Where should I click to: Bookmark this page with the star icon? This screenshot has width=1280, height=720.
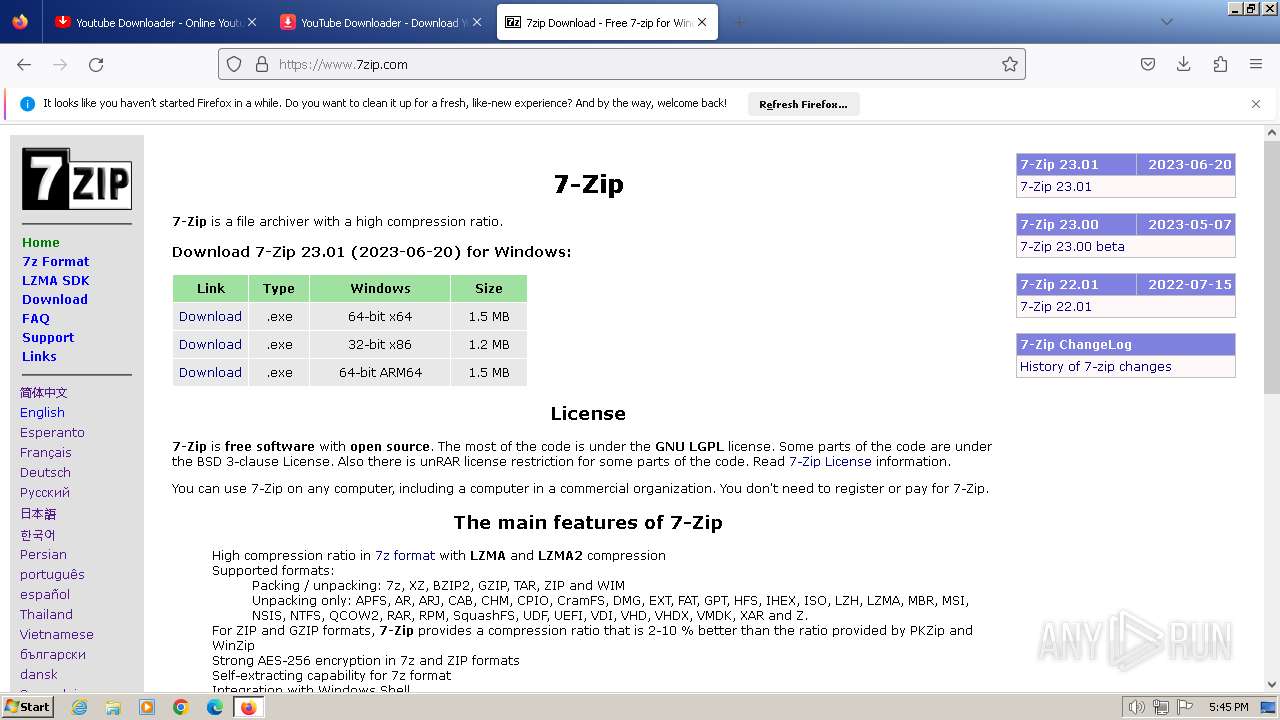click(1010, 64)
